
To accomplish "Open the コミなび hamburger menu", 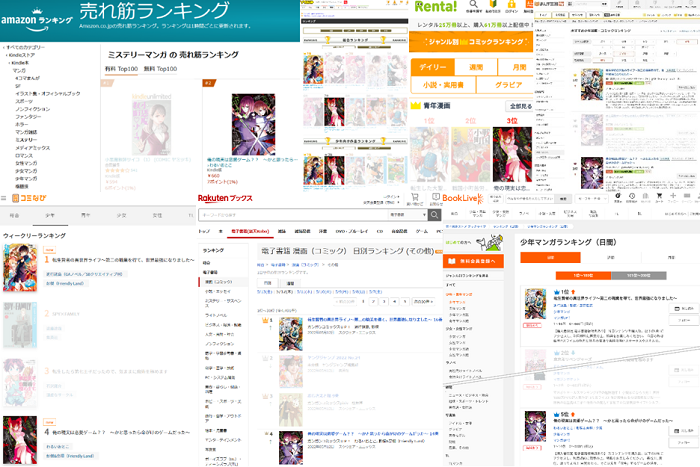I will 4,198.
